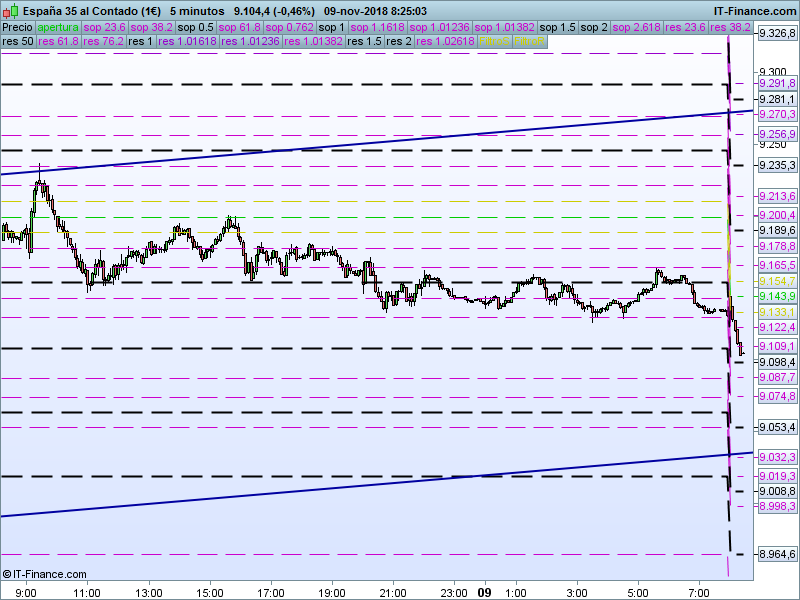This screenshot has width=800, height=600.
Task: Click the res 1.01236 legend tag
Action: point(251,41)
